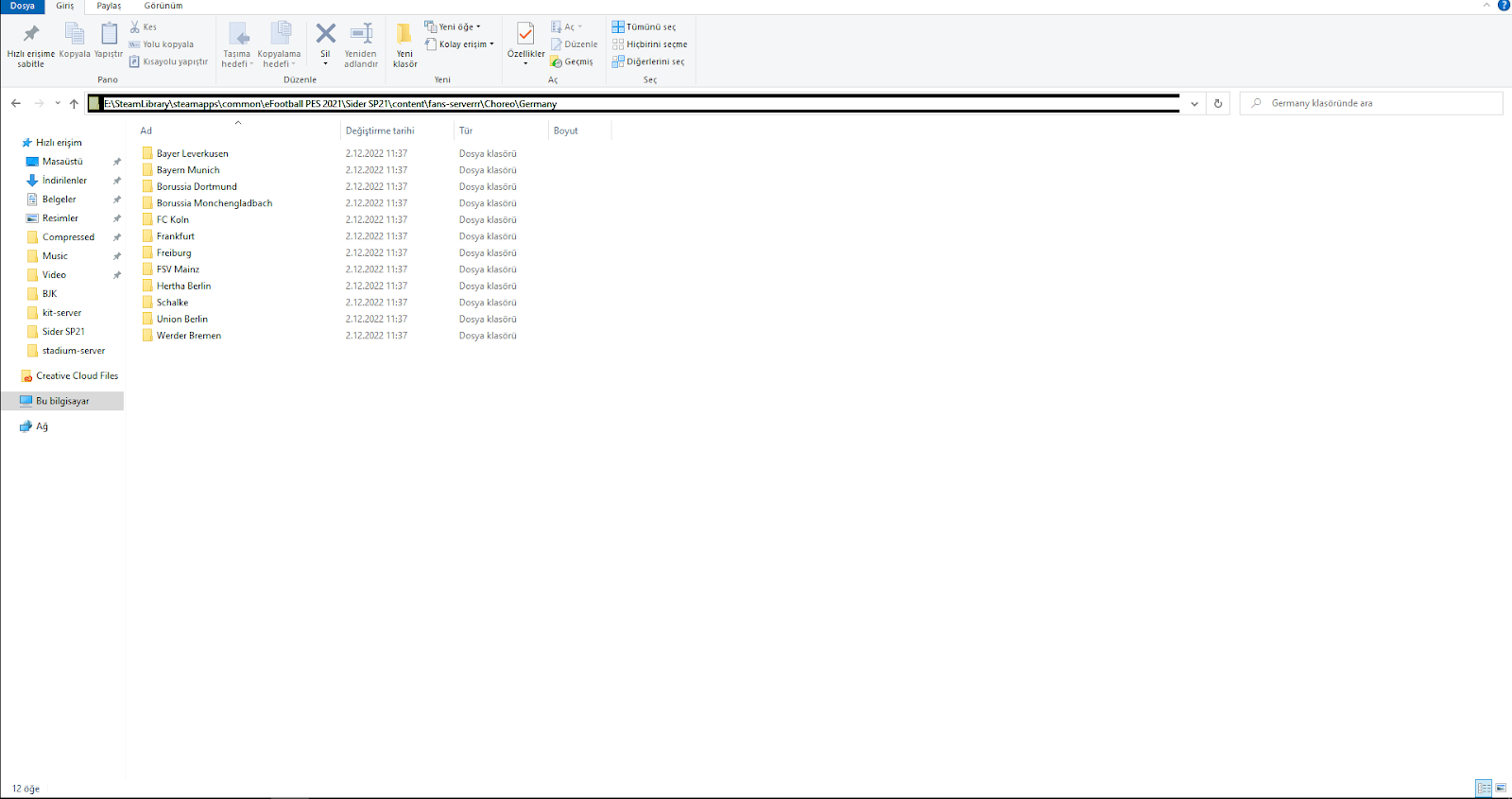Select the Bayern Munich folder
Viewport: 1512px width, 799px height.
point(188,170)
